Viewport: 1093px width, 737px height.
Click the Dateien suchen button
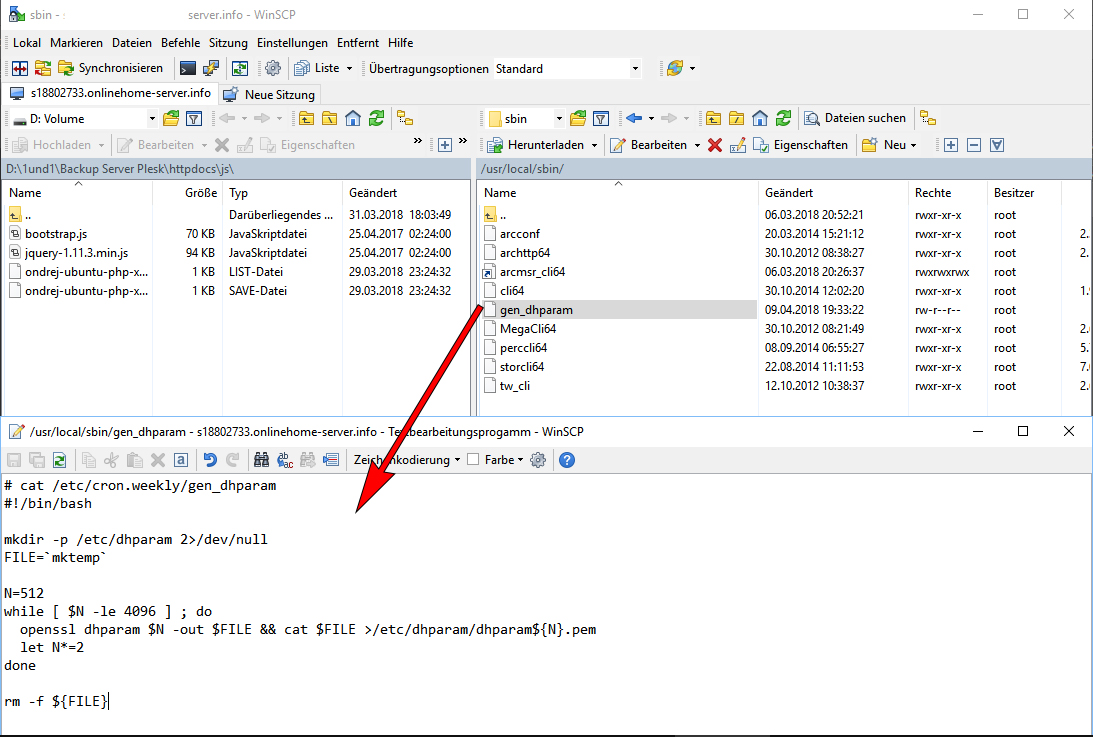[x=856, y=119]
